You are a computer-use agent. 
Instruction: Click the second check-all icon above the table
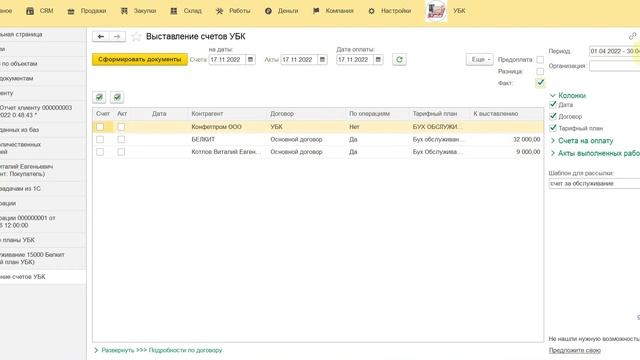[x=117, y=97]
